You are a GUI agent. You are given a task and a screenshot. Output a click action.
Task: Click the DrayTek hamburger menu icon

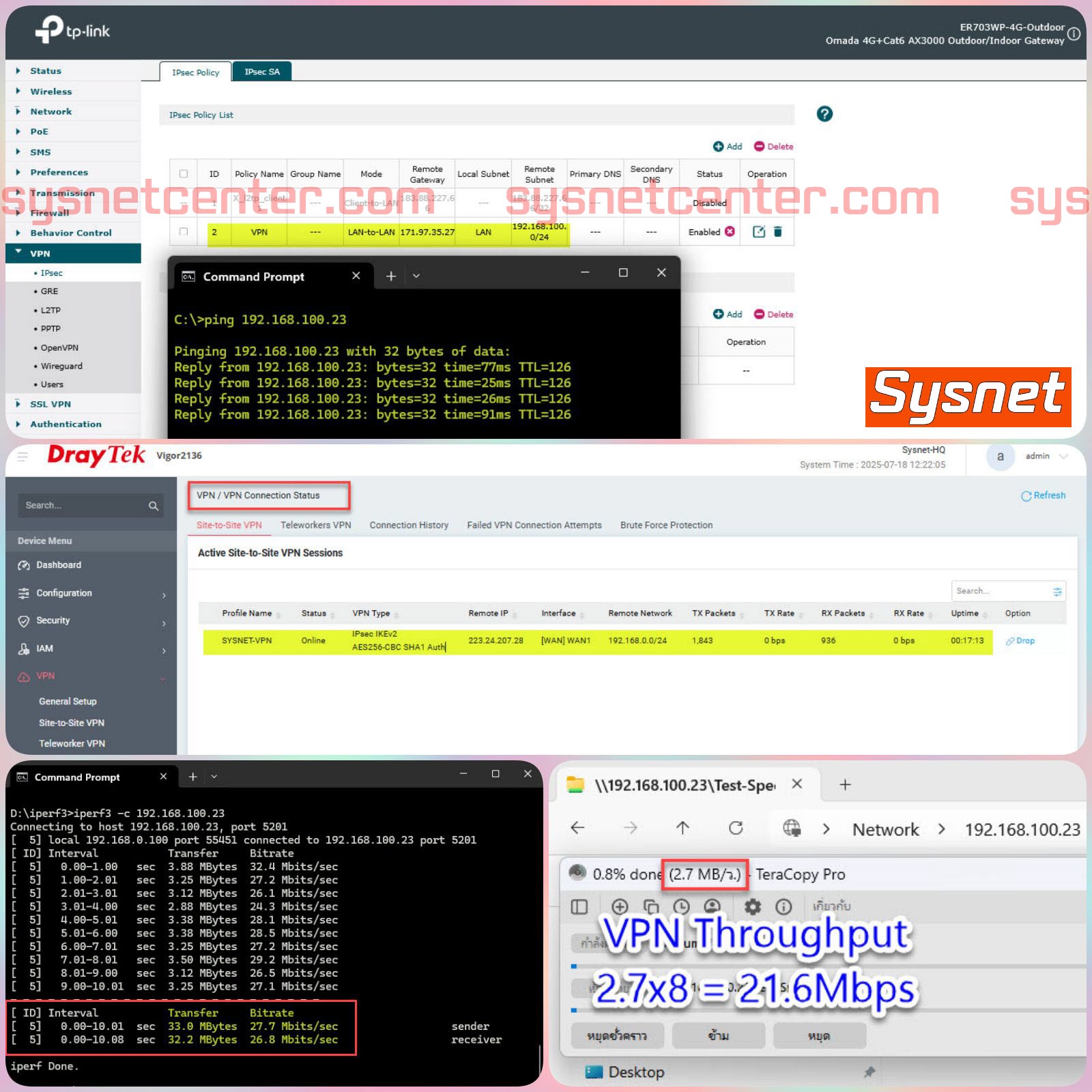[23, 456]
